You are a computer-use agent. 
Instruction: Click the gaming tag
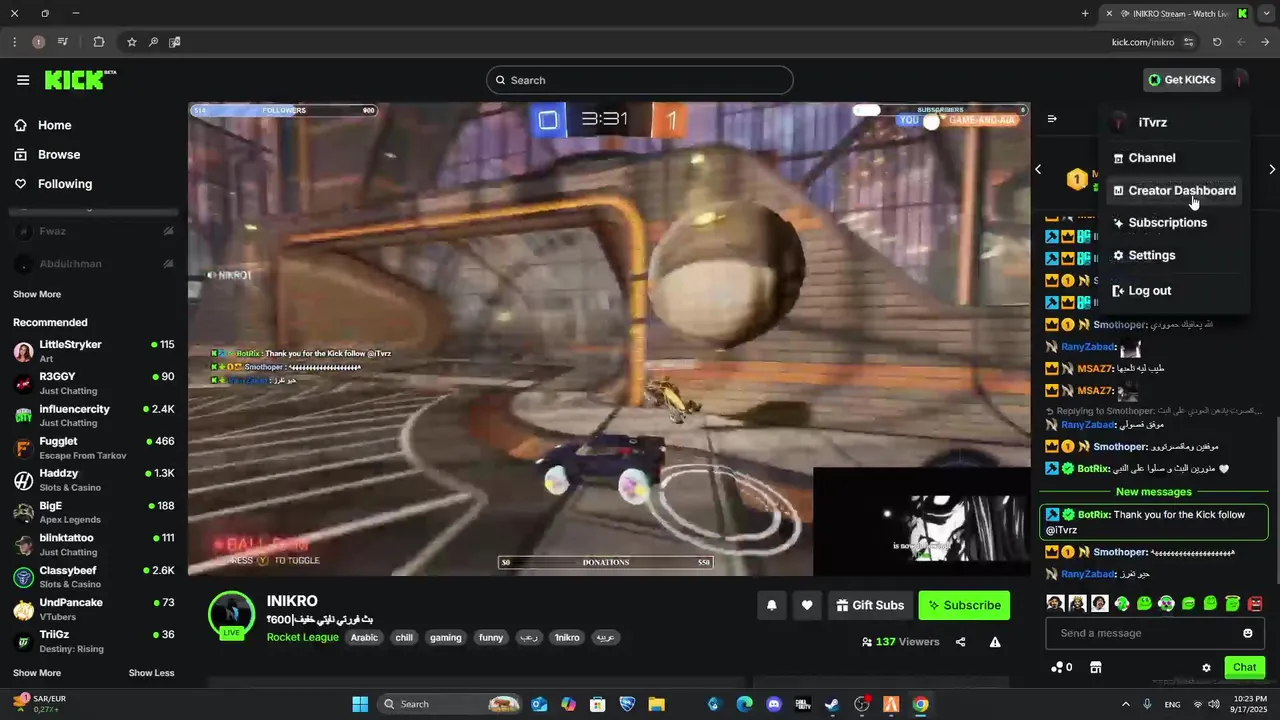pos(446,637)
